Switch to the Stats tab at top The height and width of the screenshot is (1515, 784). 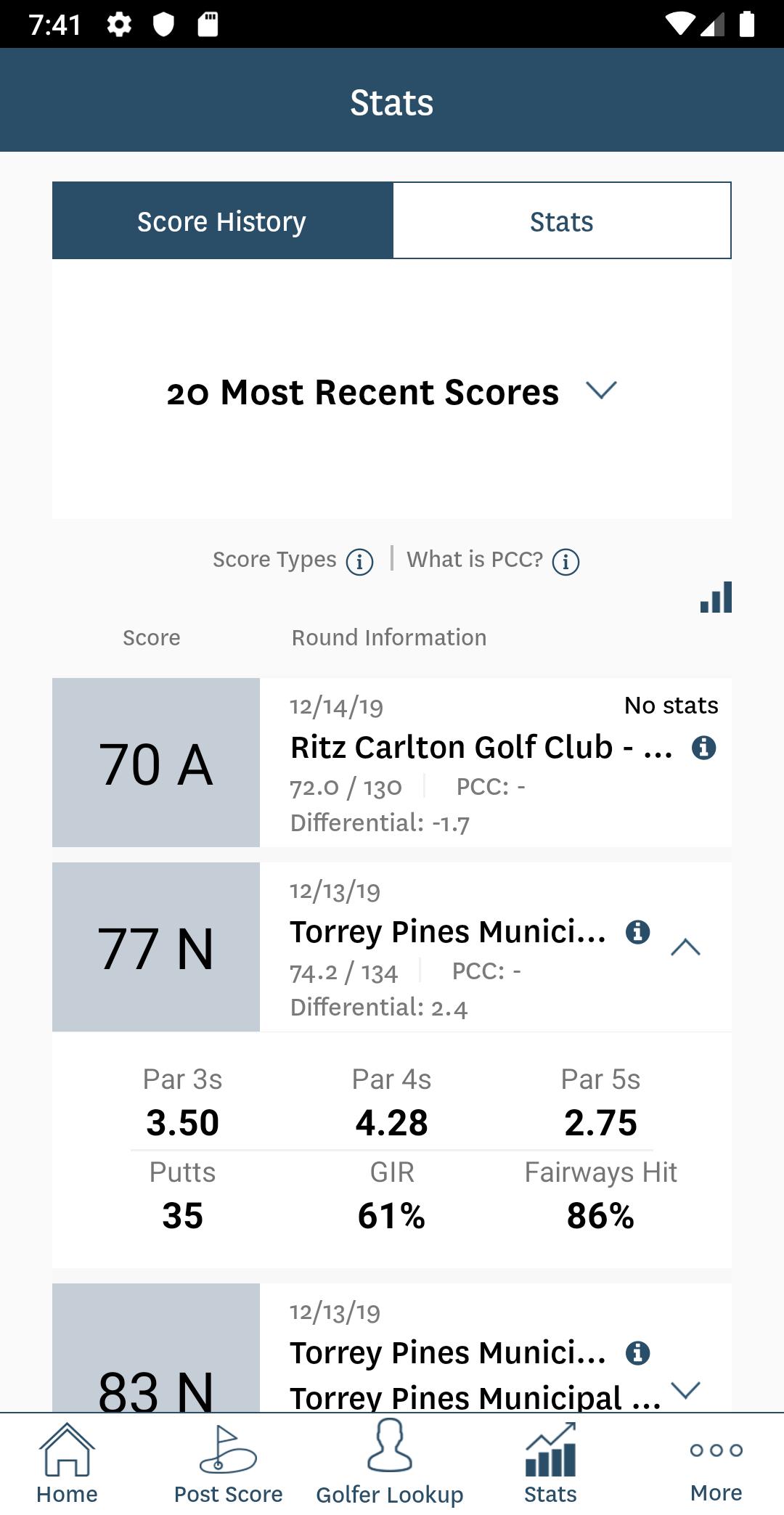561,221
